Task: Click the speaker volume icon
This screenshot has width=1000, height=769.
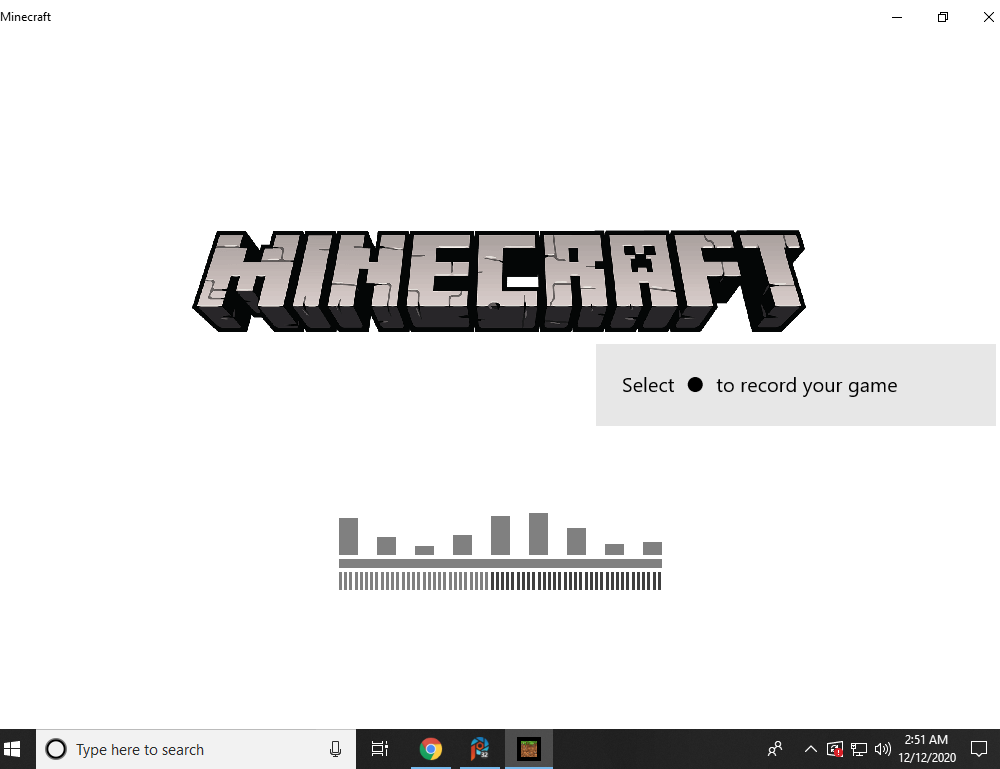Action: tap(883, 749)
